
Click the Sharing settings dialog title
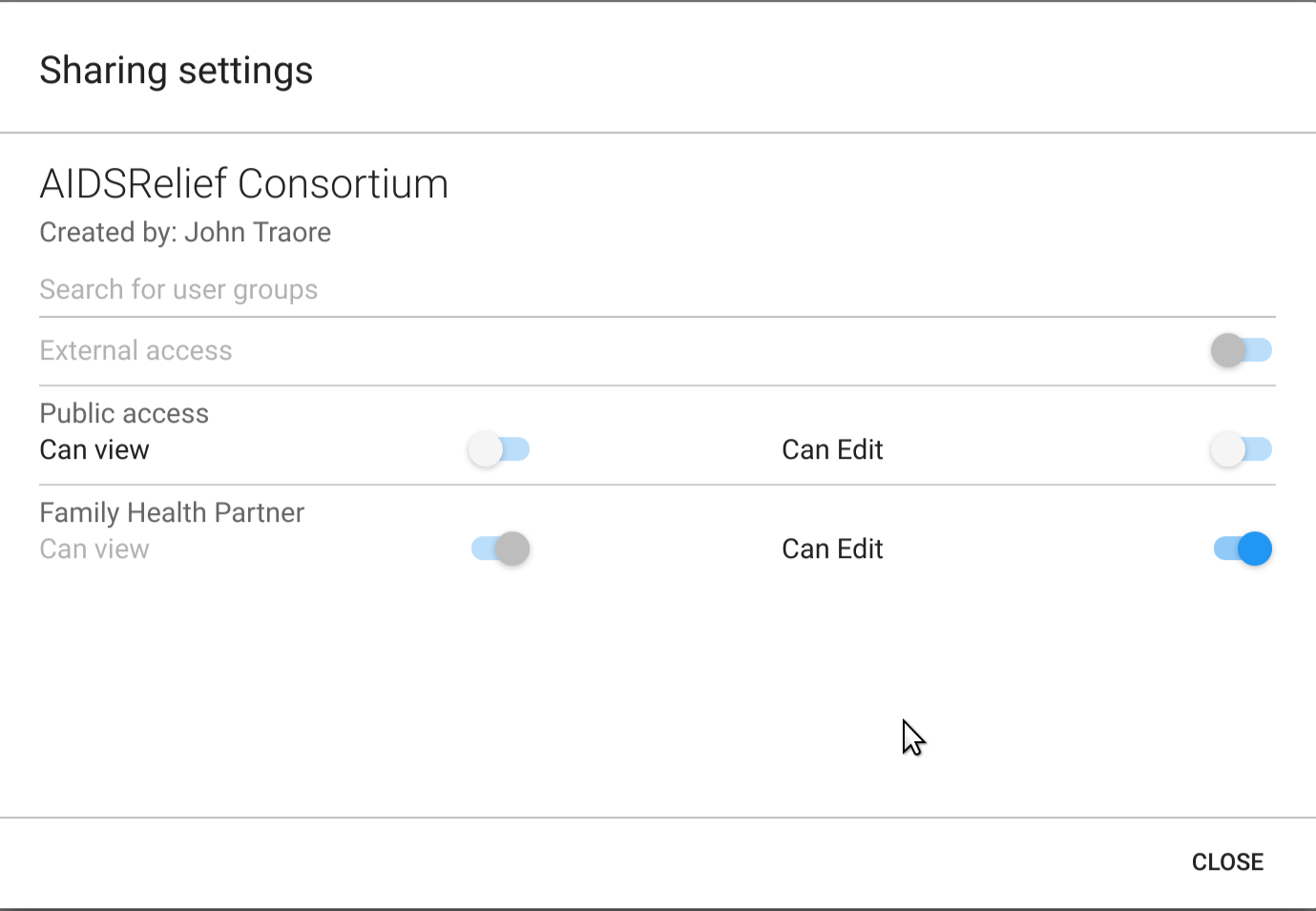pyautogui.click(x=177, y=71)
